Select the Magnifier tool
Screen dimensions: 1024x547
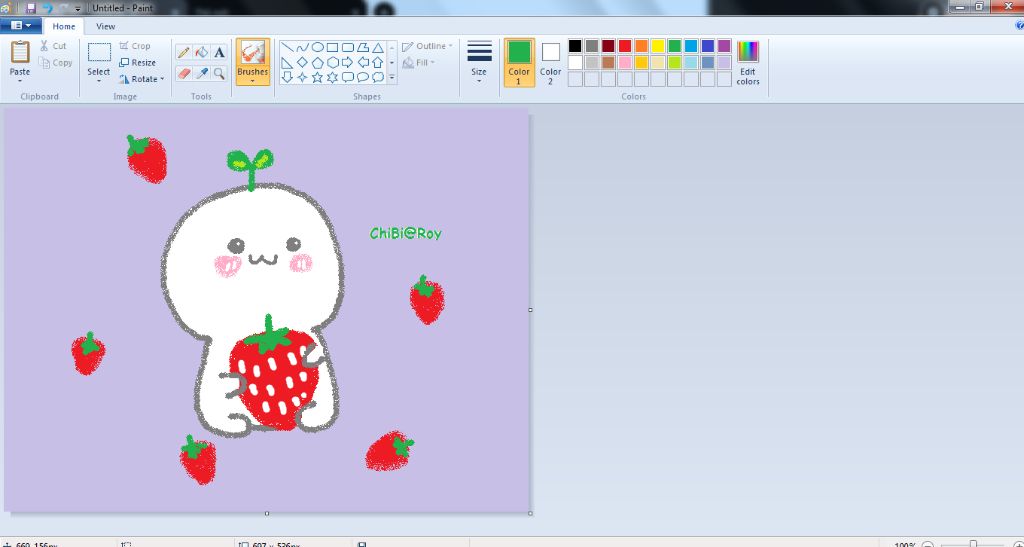click(219, 73)
